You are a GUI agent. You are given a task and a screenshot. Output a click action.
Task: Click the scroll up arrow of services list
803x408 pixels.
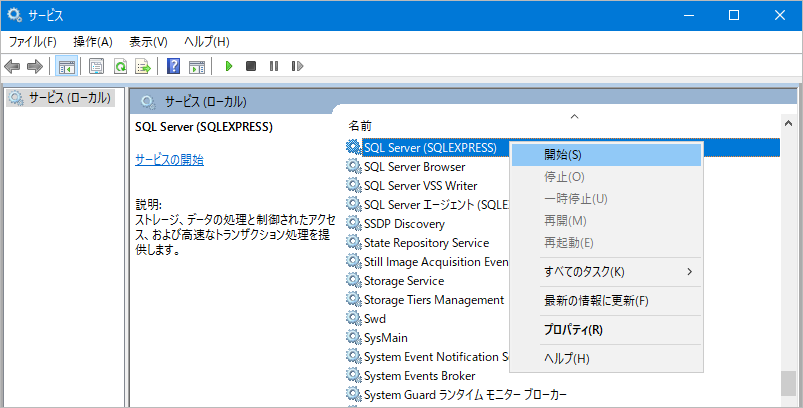pyautogui.click(x=788, y=123)
